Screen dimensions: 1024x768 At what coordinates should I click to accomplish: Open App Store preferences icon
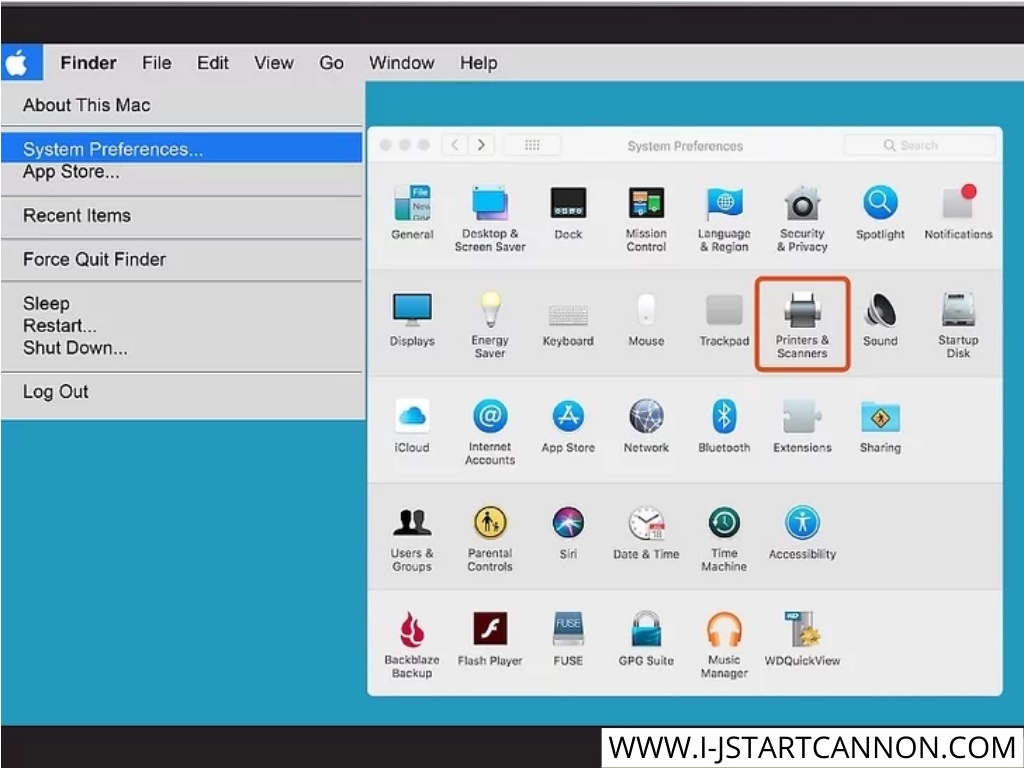pyautogui.click(x=568, y=426)
